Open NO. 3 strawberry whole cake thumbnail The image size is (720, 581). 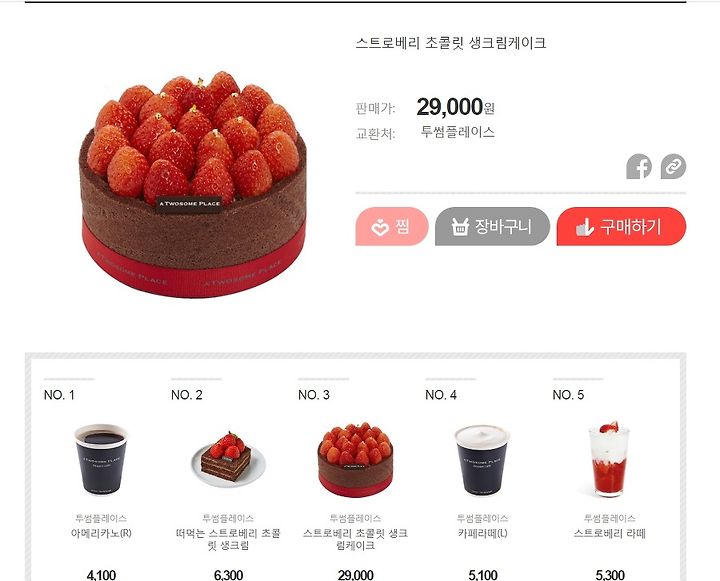pos(355,459)
